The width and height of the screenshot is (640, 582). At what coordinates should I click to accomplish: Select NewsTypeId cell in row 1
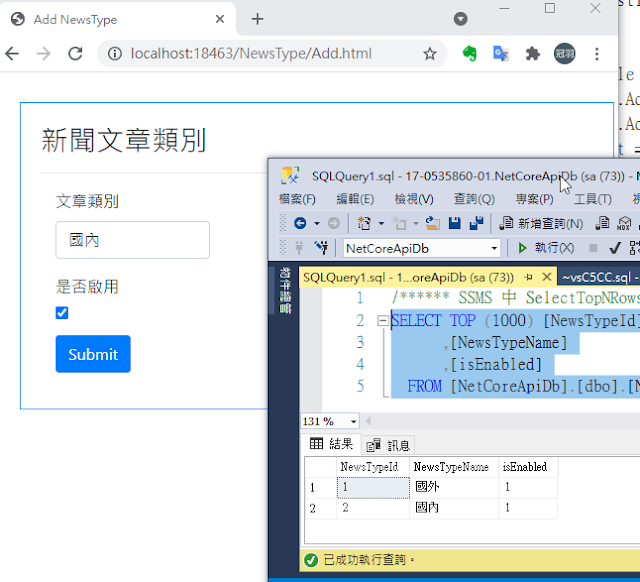click(373, 487)
